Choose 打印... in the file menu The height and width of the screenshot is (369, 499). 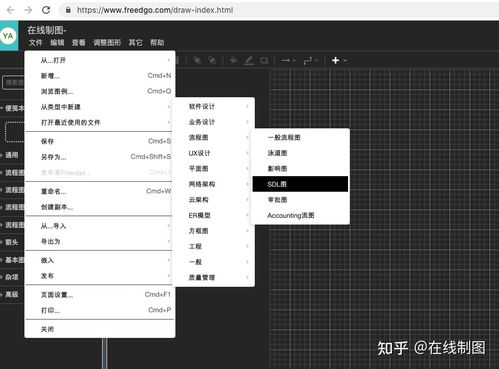(100, 310)
